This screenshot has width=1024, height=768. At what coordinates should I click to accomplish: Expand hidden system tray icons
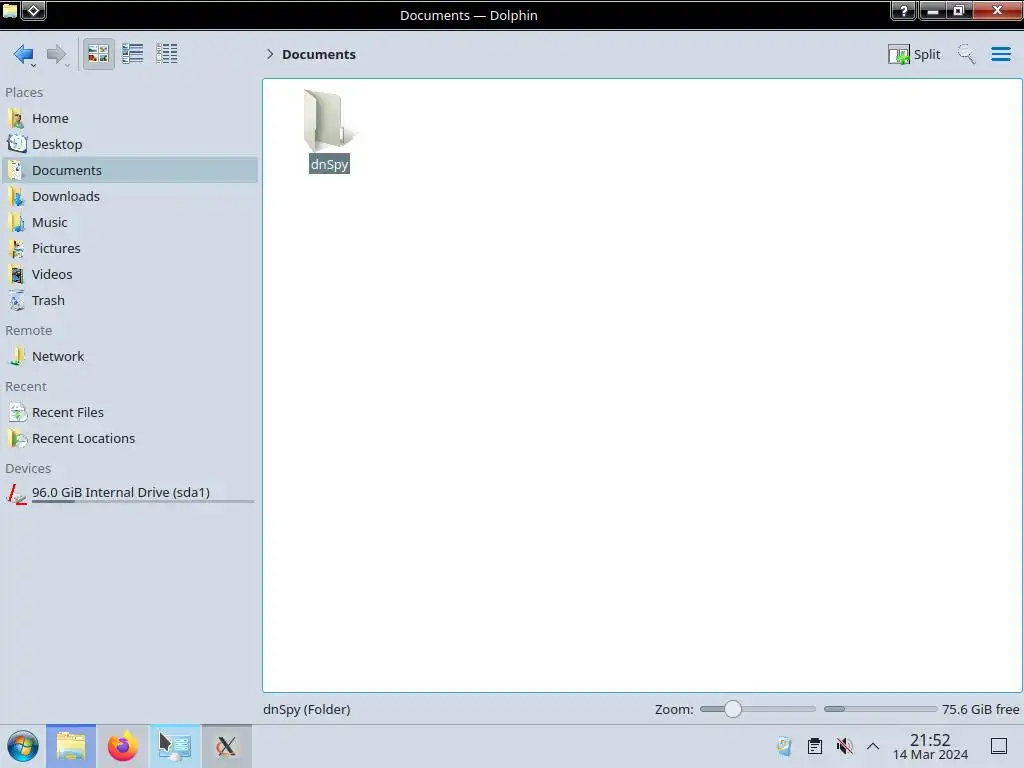tap(872, 746)
